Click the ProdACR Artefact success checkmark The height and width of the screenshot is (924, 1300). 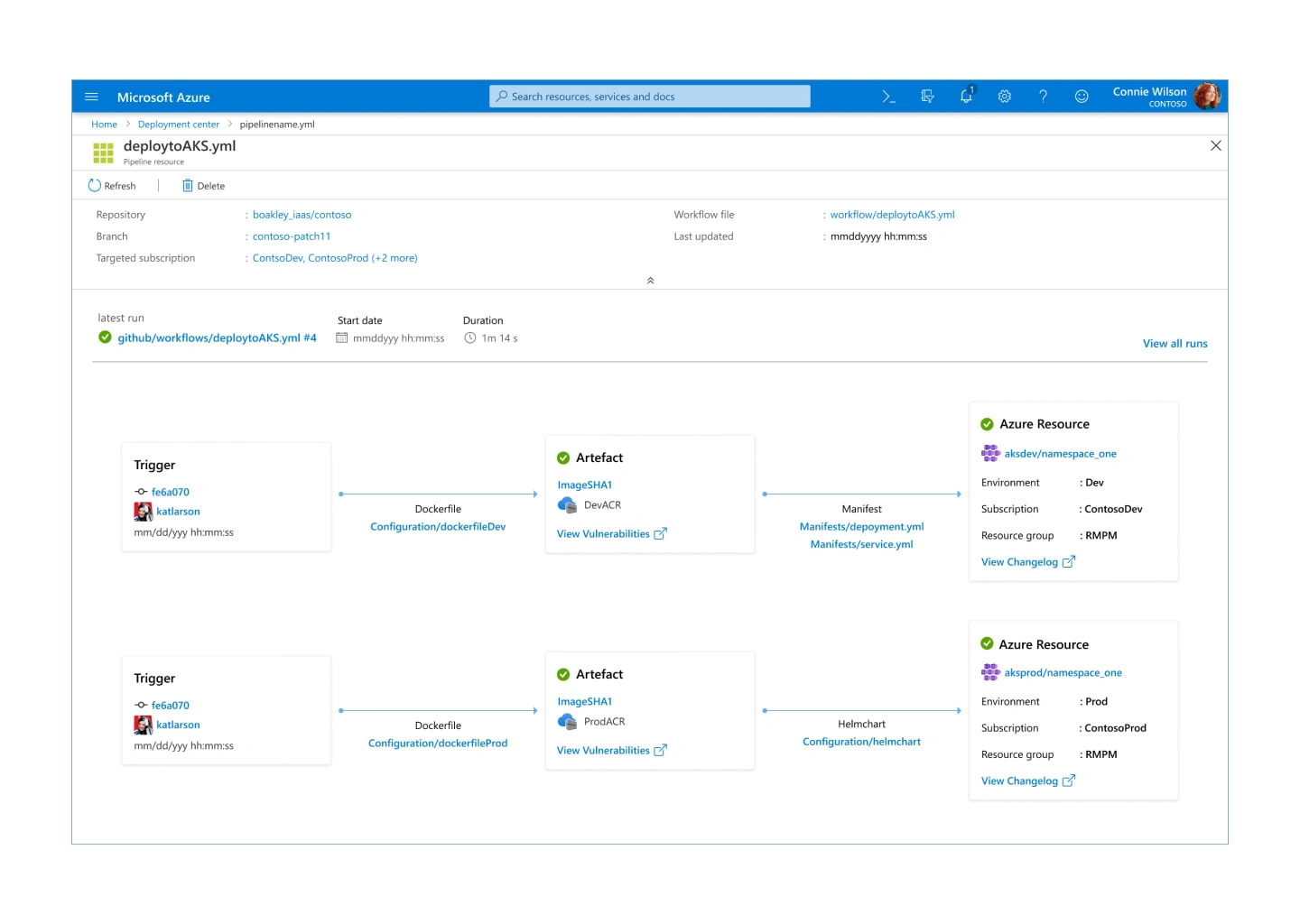click(563, 675)
